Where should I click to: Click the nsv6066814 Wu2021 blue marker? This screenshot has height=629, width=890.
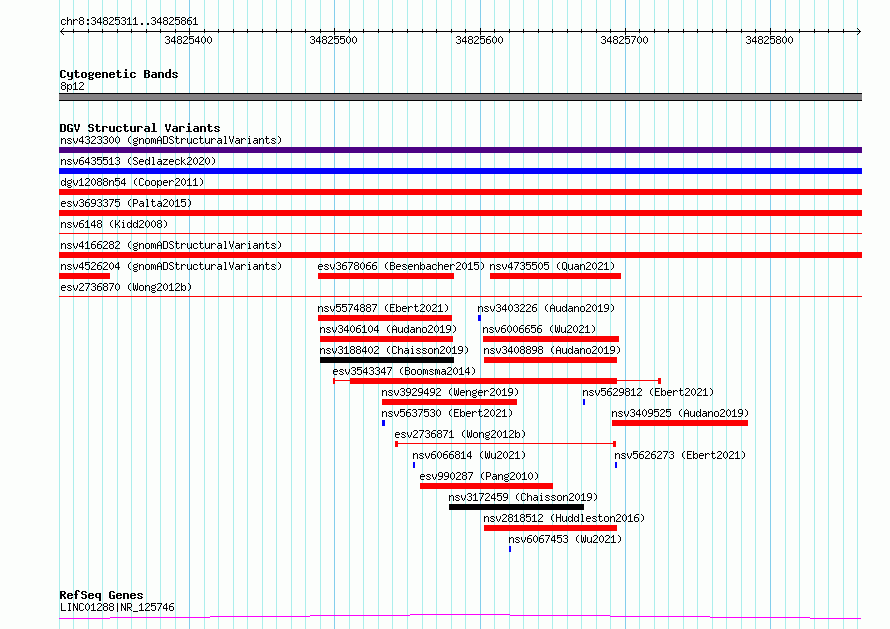point(414,465)
